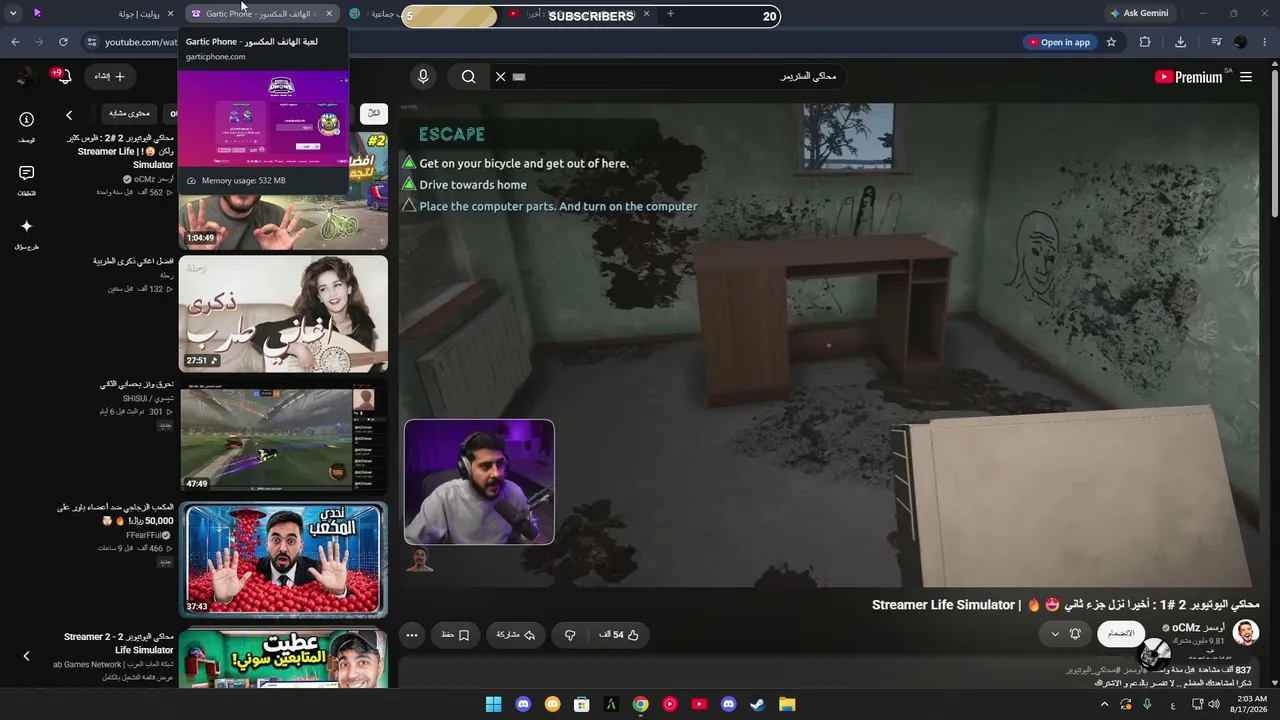Viewport: 1280px width, 720px height.
Task: Close the Gartic Phone tab
Action: pos(329,14)
